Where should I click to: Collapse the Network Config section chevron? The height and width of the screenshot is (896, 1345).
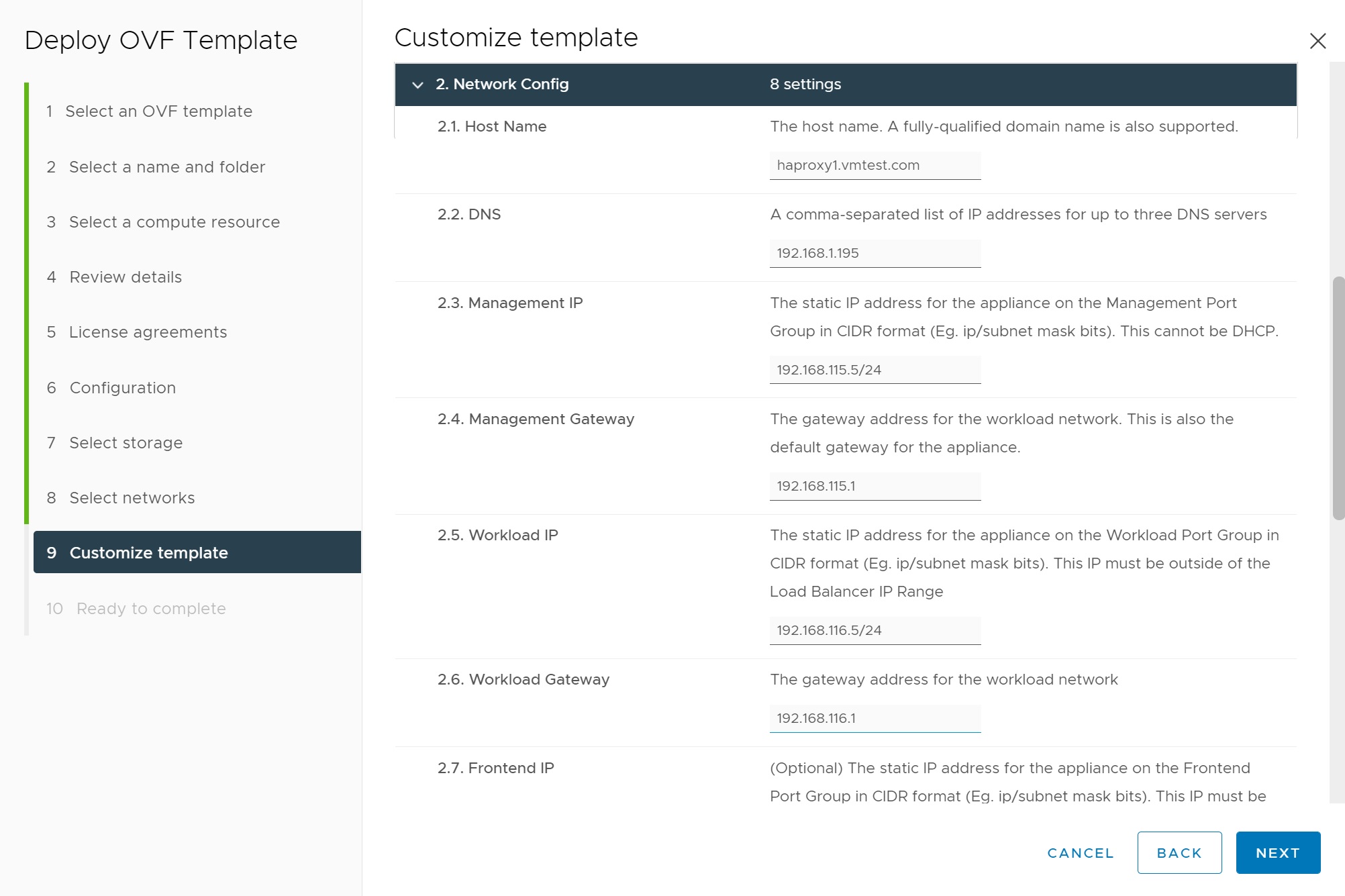pyautogui.click(x=417, y=85)
